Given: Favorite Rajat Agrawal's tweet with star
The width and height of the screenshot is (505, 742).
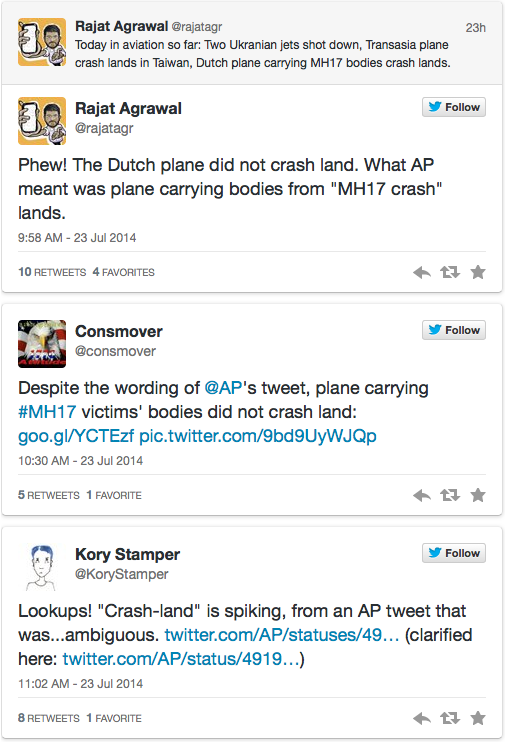Looking at the screenshot, I should pos(478,272).
